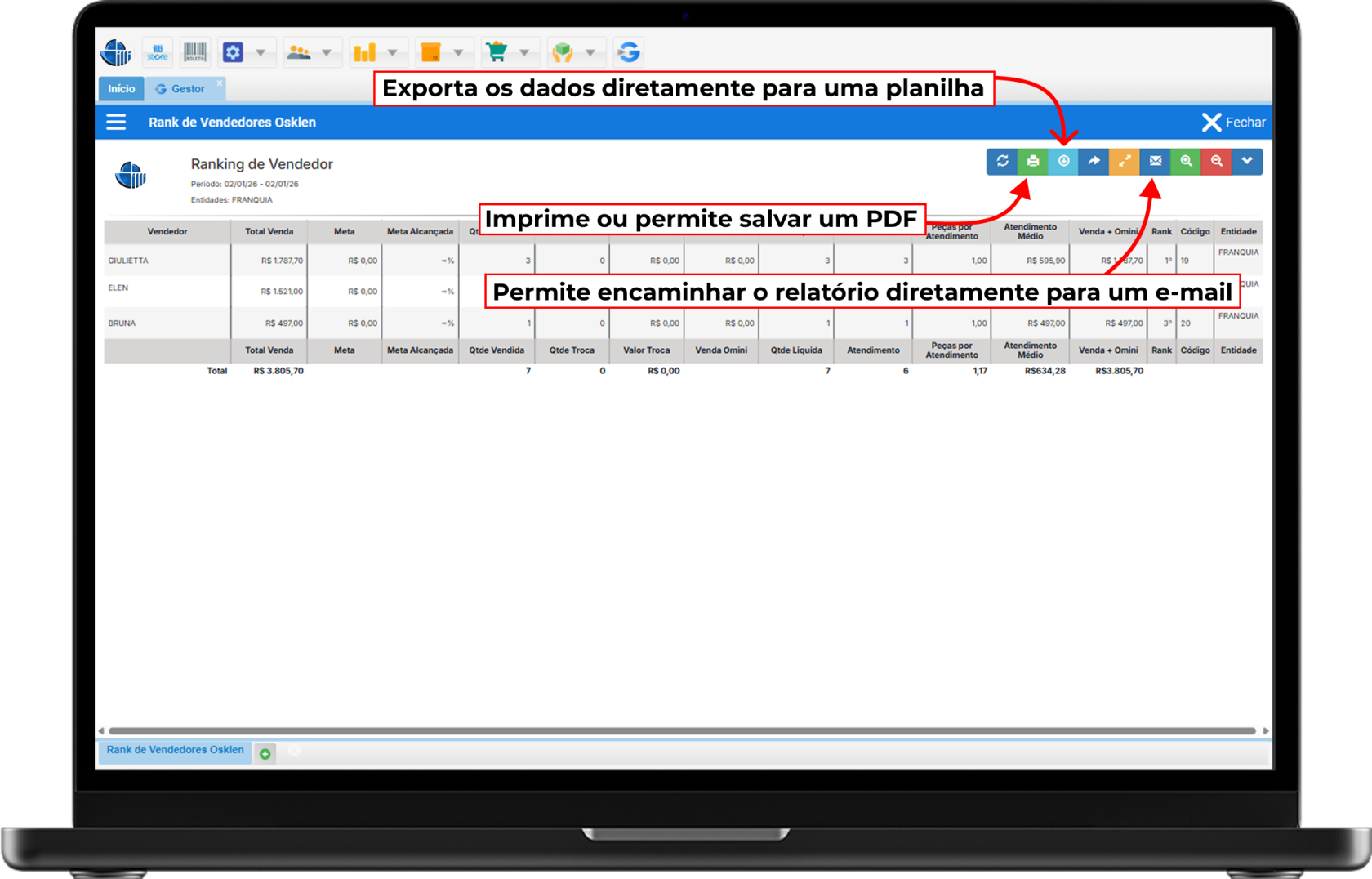Screen dimensions: 1372x879
Task: Open the illi store icon
Action: [x=158, y=53]
